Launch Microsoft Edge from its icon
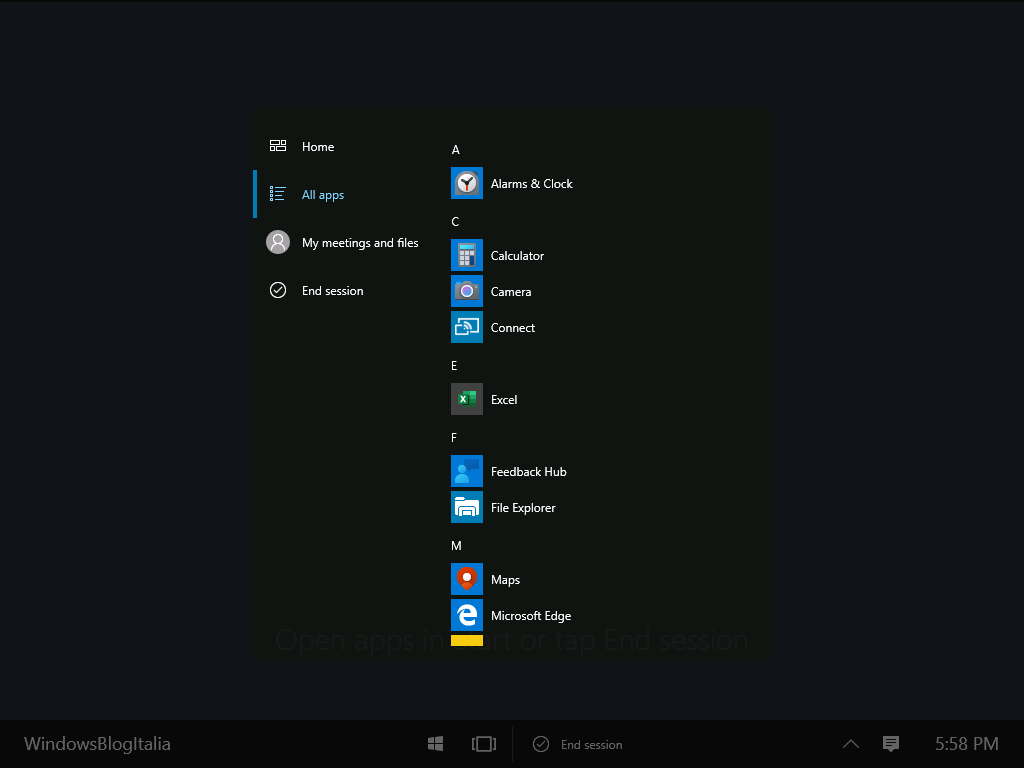The image size is (1024, 768). (x=467, y=615)
